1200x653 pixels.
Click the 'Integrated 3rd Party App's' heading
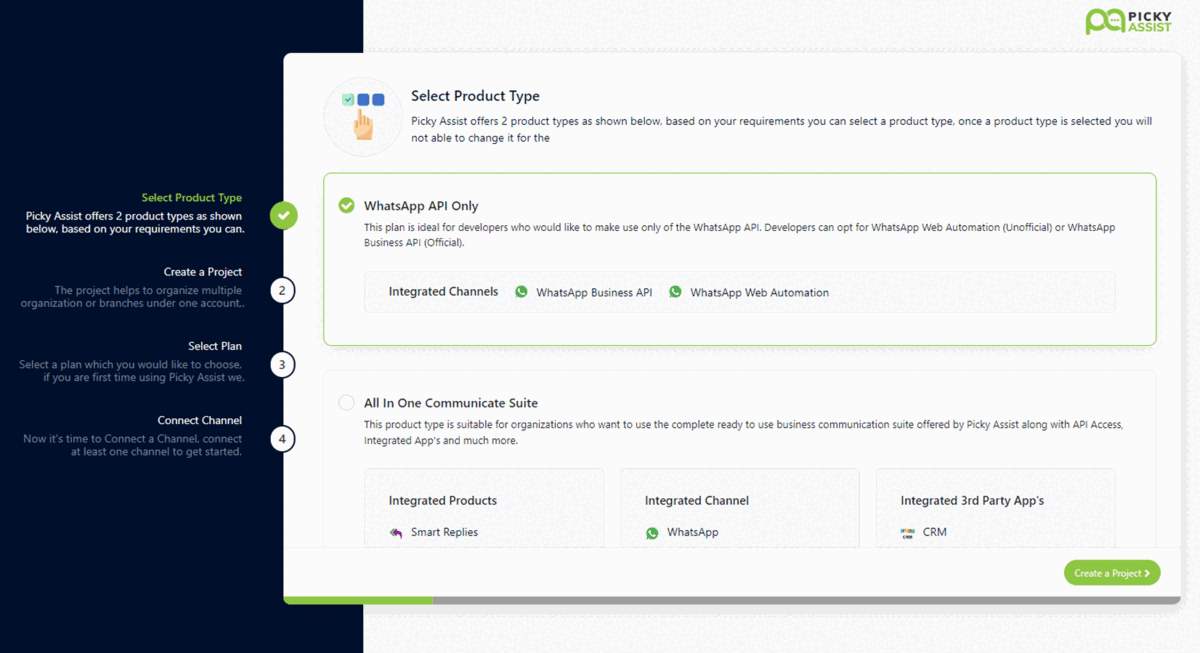(972, 500)
